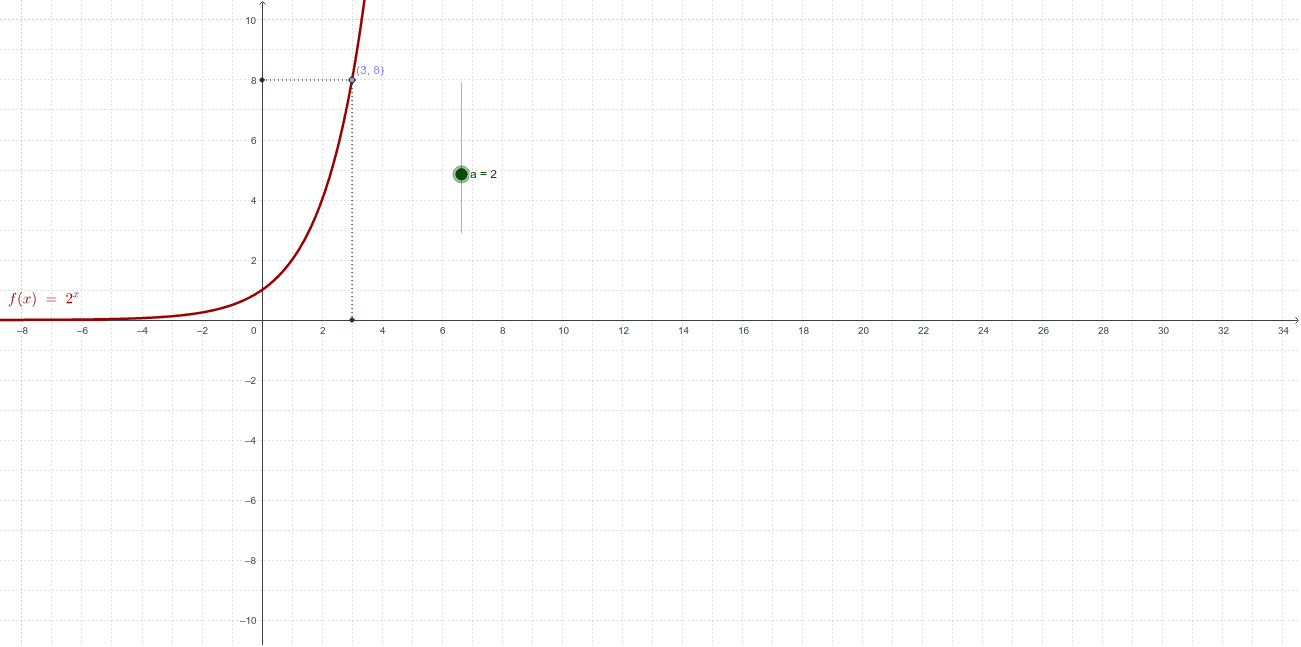Click the slider label a = 2

[x=484, y=174]
